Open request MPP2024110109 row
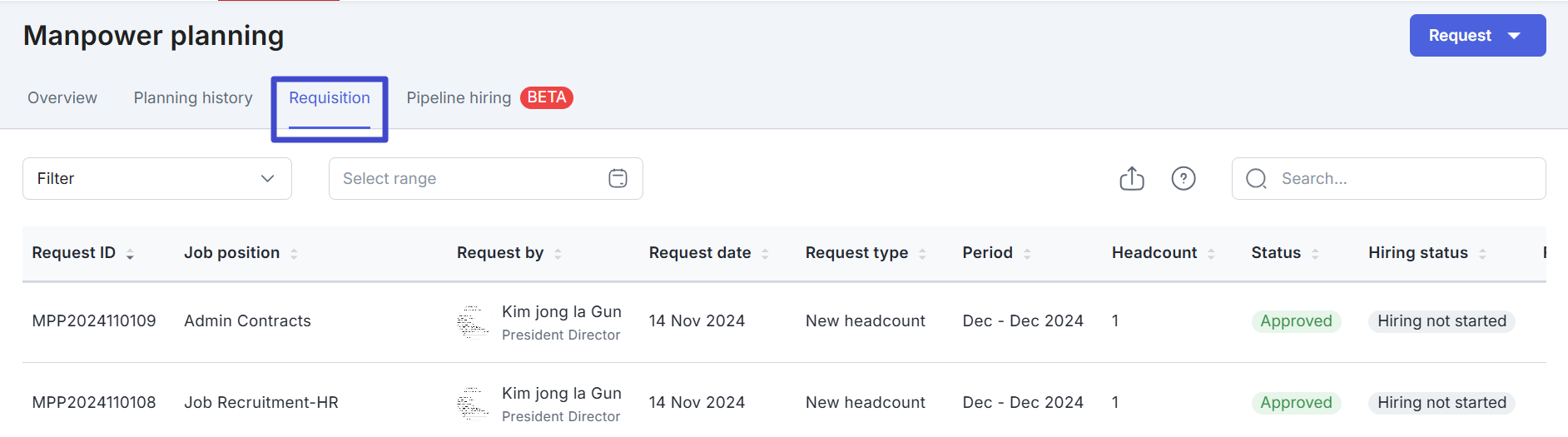The image size is (1568, 437). tap(94, 321)
